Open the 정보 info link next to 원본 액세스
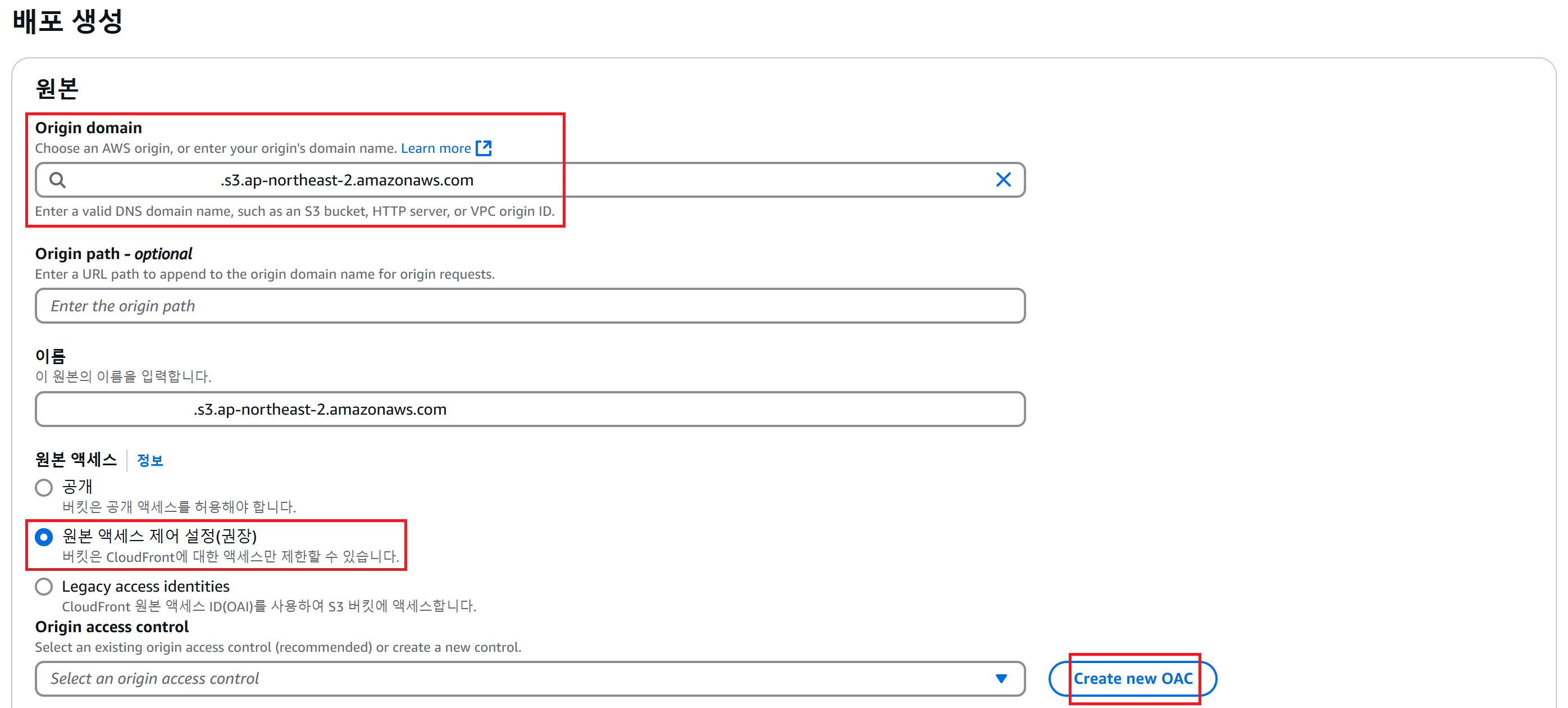This screenshot has height=708, width=1568. [x=150, y=460]
